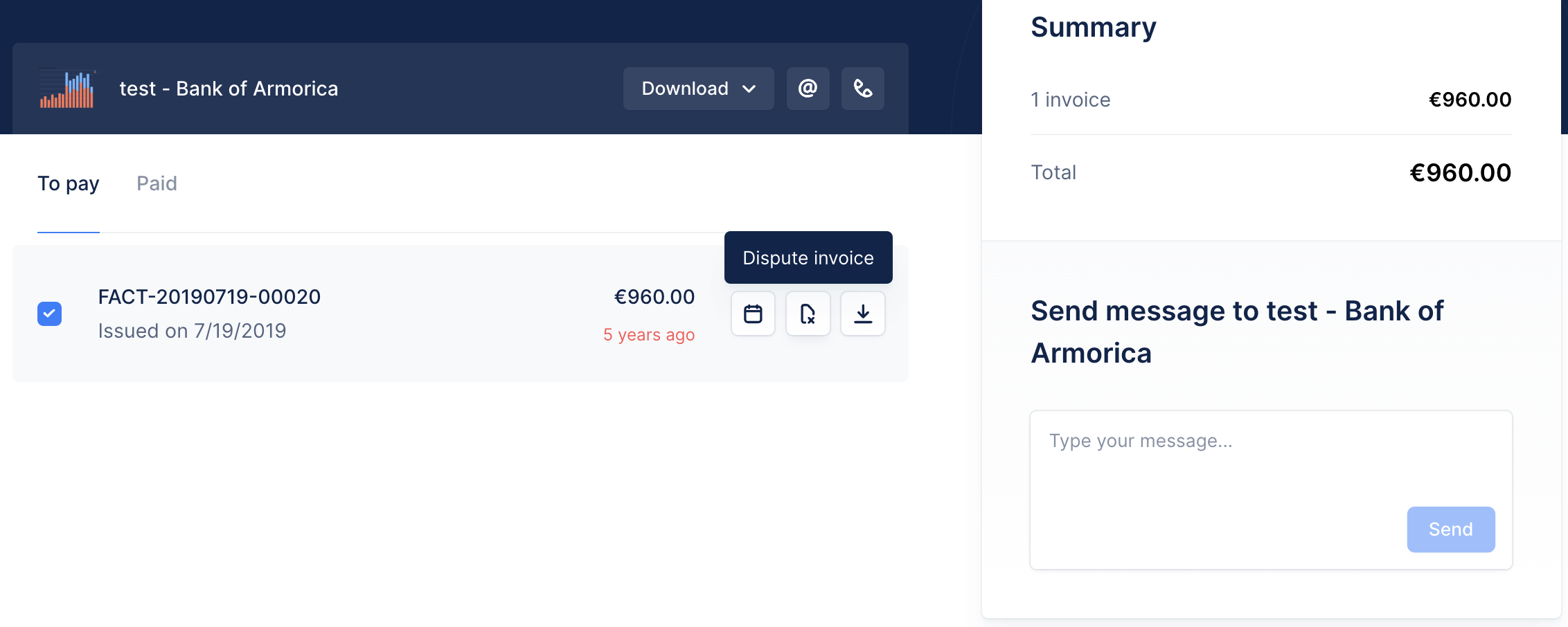Click the 'Issued on 7/19/2019' text
Viewport: 1568px width, 627px height.
click(x=192, y=331)
